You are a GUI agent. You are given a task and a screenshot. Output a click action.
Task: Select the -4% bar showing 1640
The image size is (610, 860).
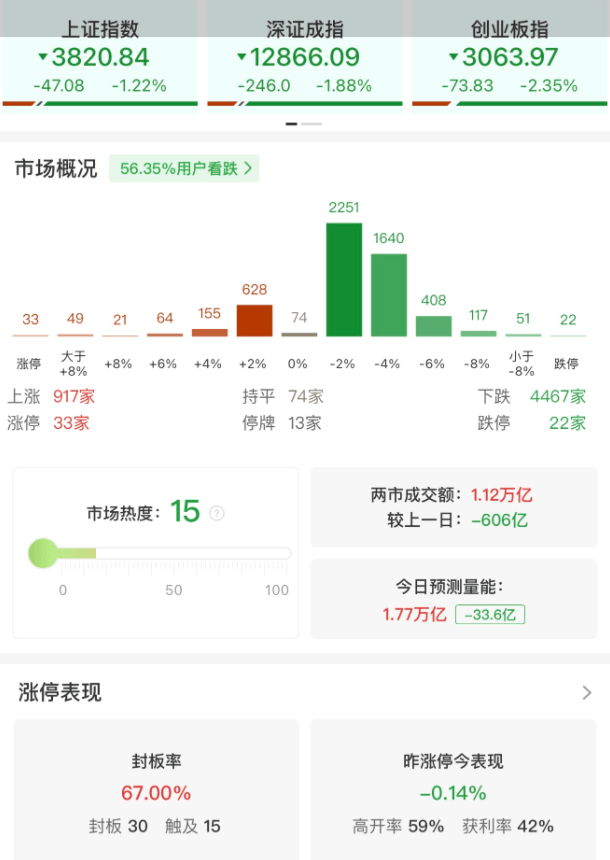pos(389,294)
